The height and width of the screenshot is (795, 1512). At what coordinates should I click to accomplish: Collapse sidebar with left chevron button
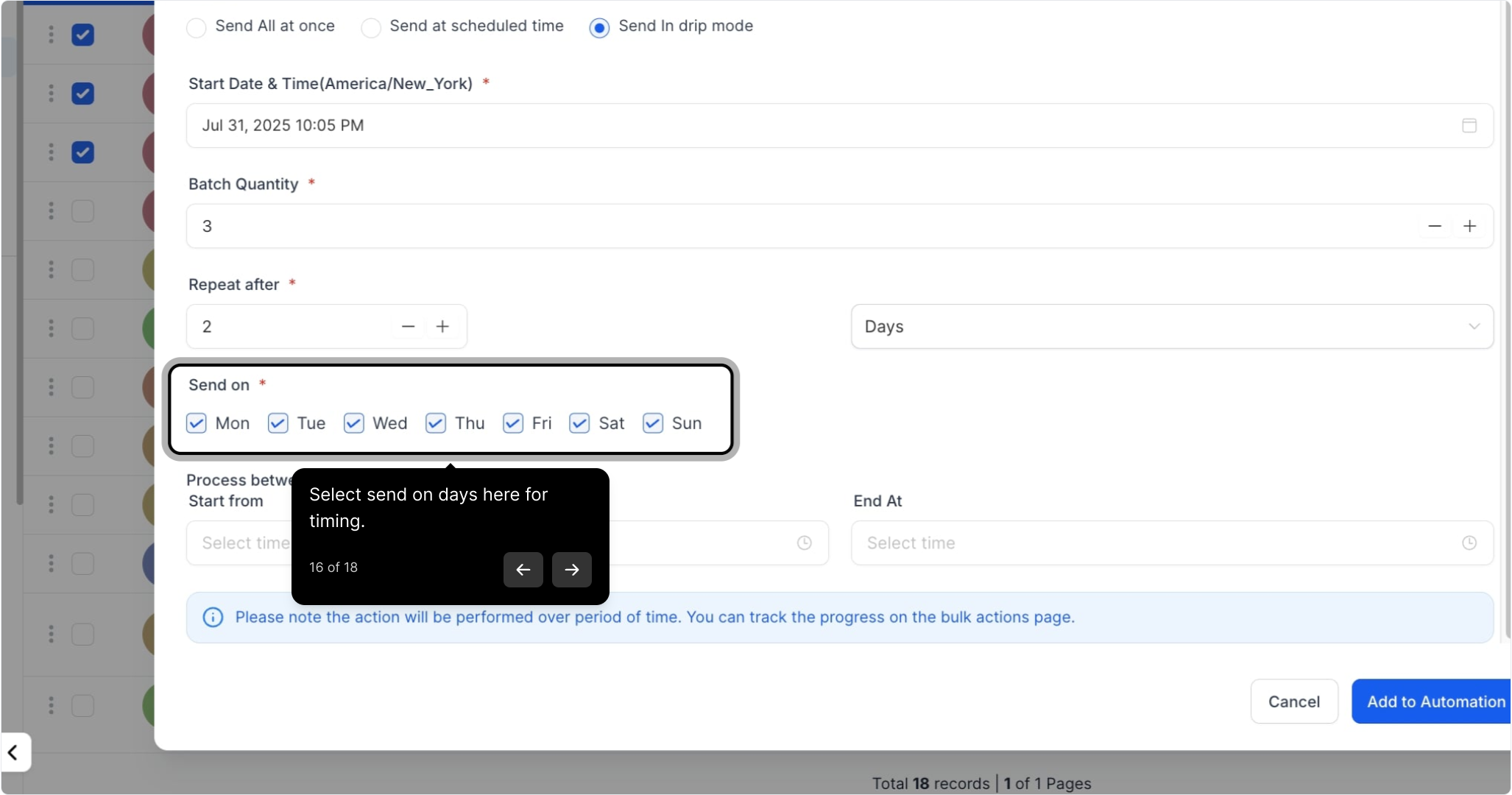(13, 752)
